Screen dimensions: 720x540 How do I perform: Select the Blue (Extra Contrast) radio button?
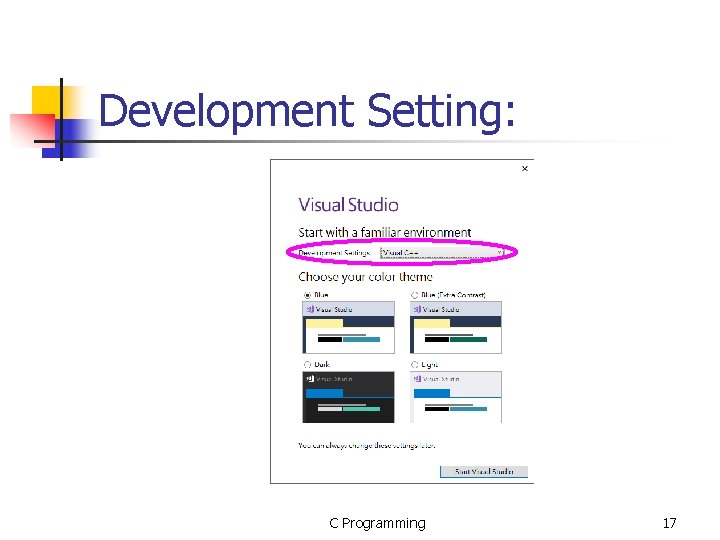[415, 295]
